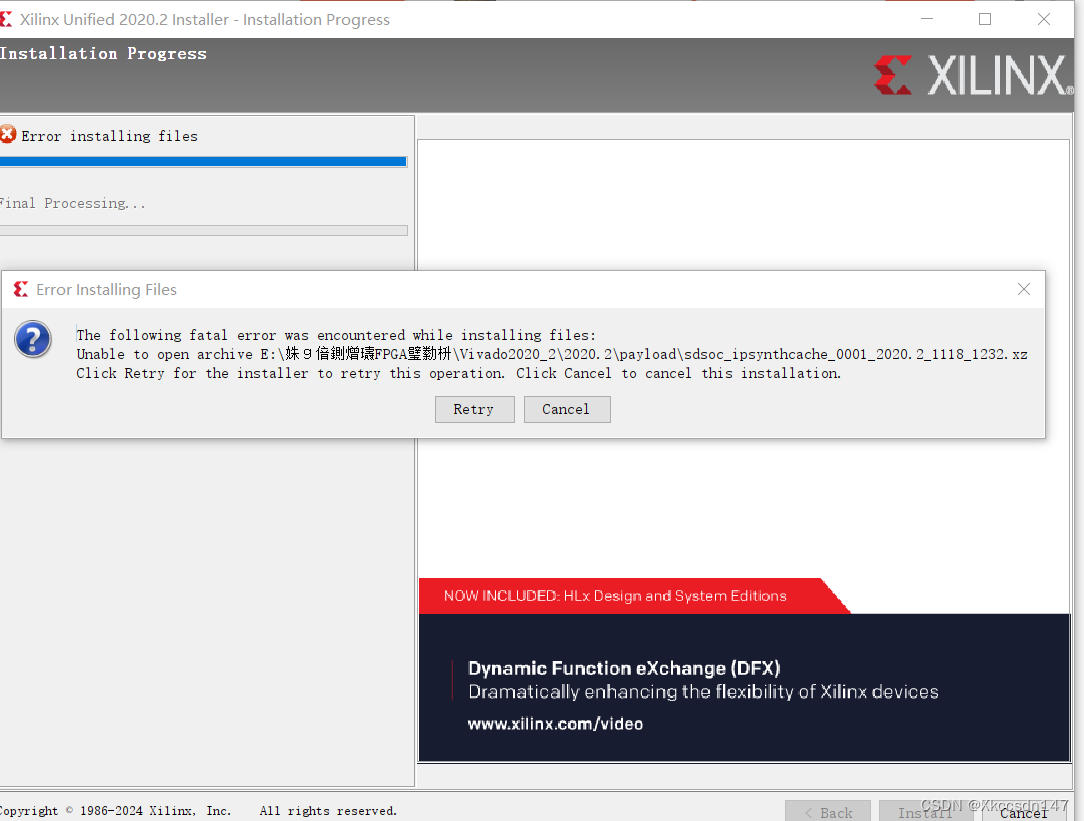
Task: Retry the failed installation operation
Action: click(x=474, y=409)
